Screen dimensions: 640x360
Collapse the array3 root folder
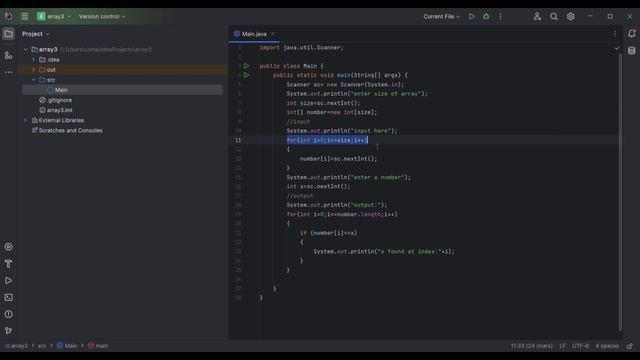[26, 49]
